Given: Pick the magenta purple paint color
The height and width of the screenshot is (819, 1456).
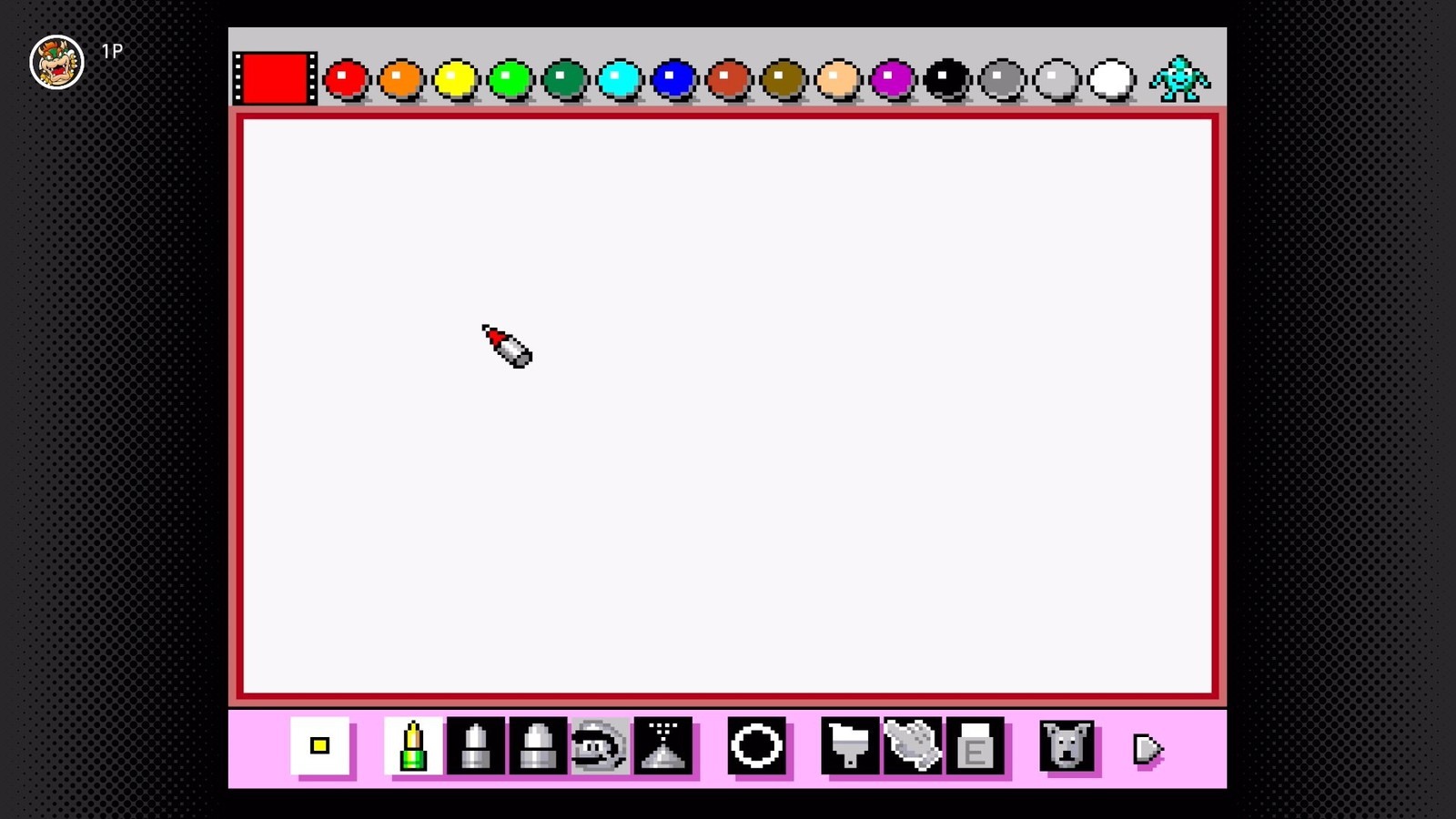Looking at the screenshot, I should coord(893,79).
